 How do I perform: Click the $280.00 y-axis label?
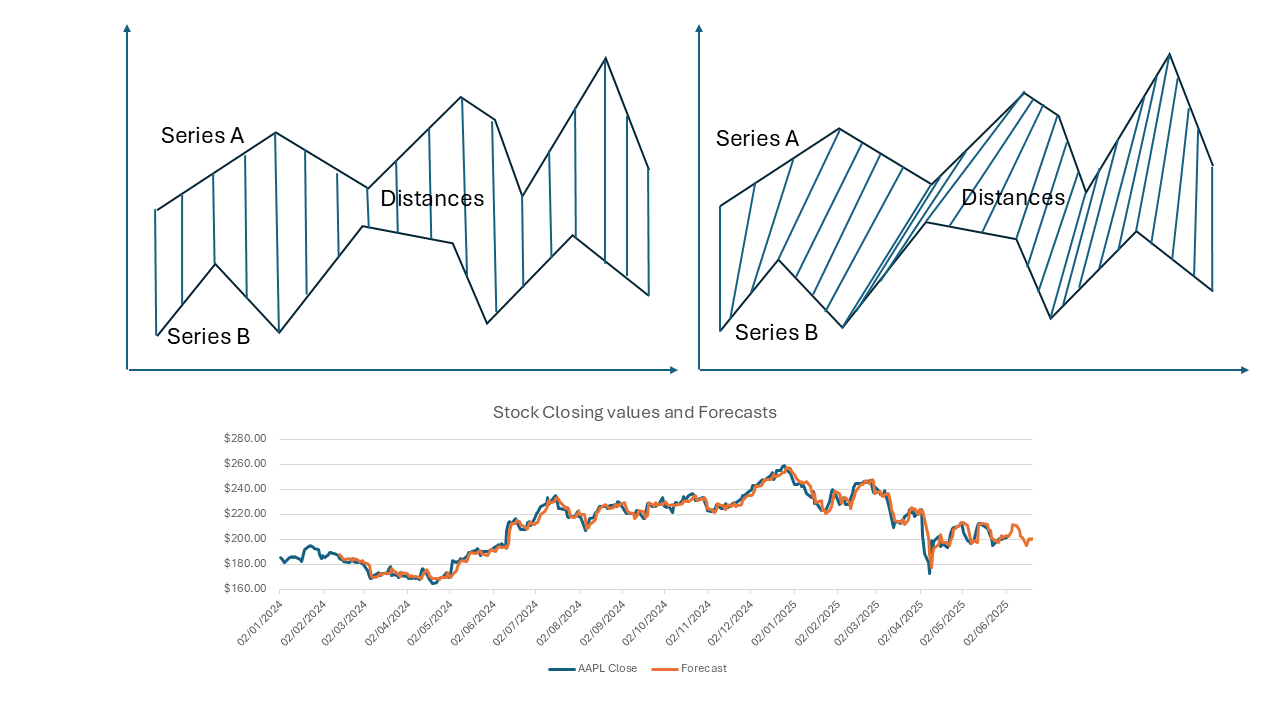[245, 438]
